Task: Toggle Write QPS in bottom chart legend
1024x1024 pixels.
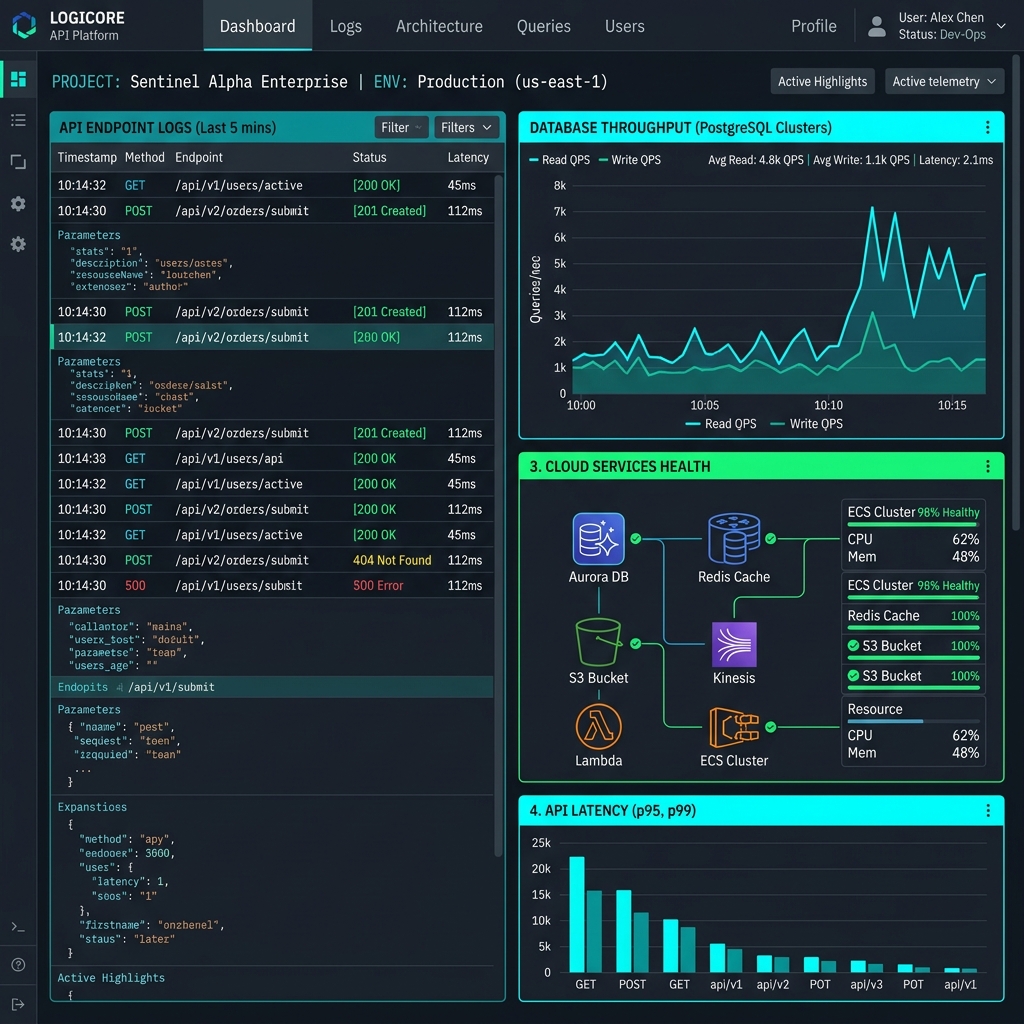Action: point(807,424)
